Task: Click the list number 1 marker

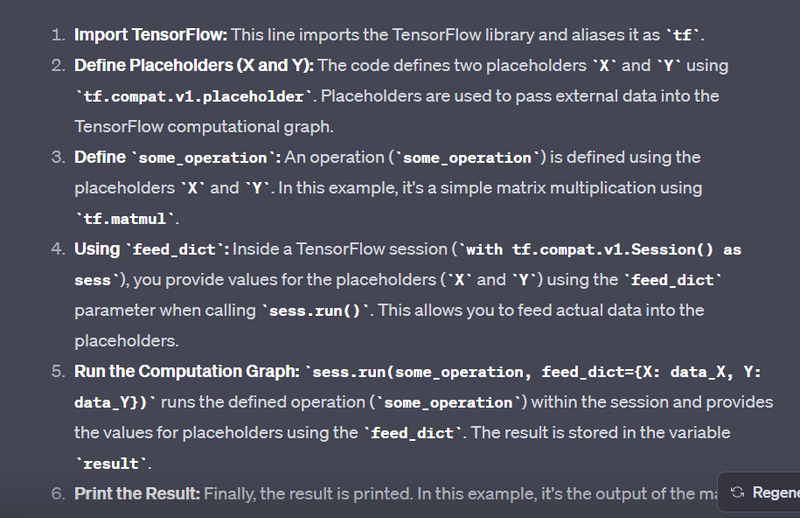Action: pos(58,36)
